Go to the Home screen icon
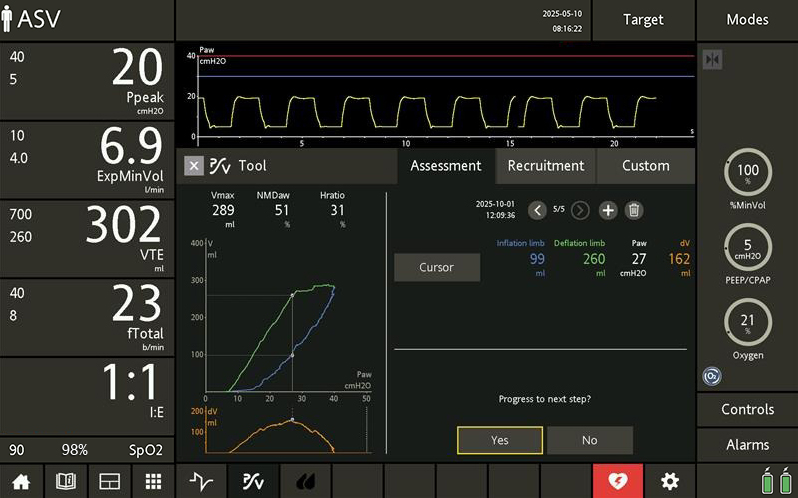The width and height of the screenshot is (798, 498). pyautogui.click(x=20, y=481)
